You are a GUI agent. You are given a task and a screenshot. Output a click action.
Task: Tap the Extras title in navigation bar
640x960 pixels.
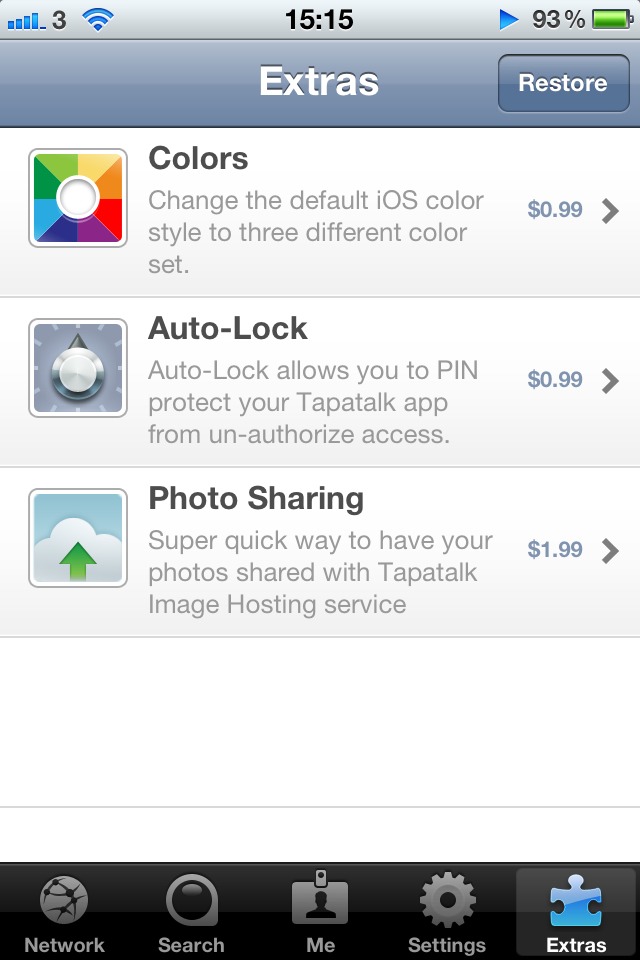click(319, 81)
